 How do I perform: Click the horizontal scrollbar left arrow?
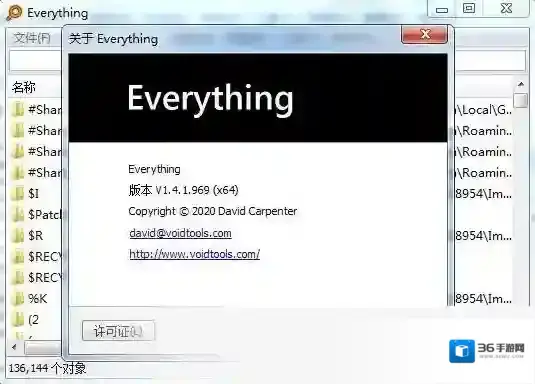click(14, 347)
